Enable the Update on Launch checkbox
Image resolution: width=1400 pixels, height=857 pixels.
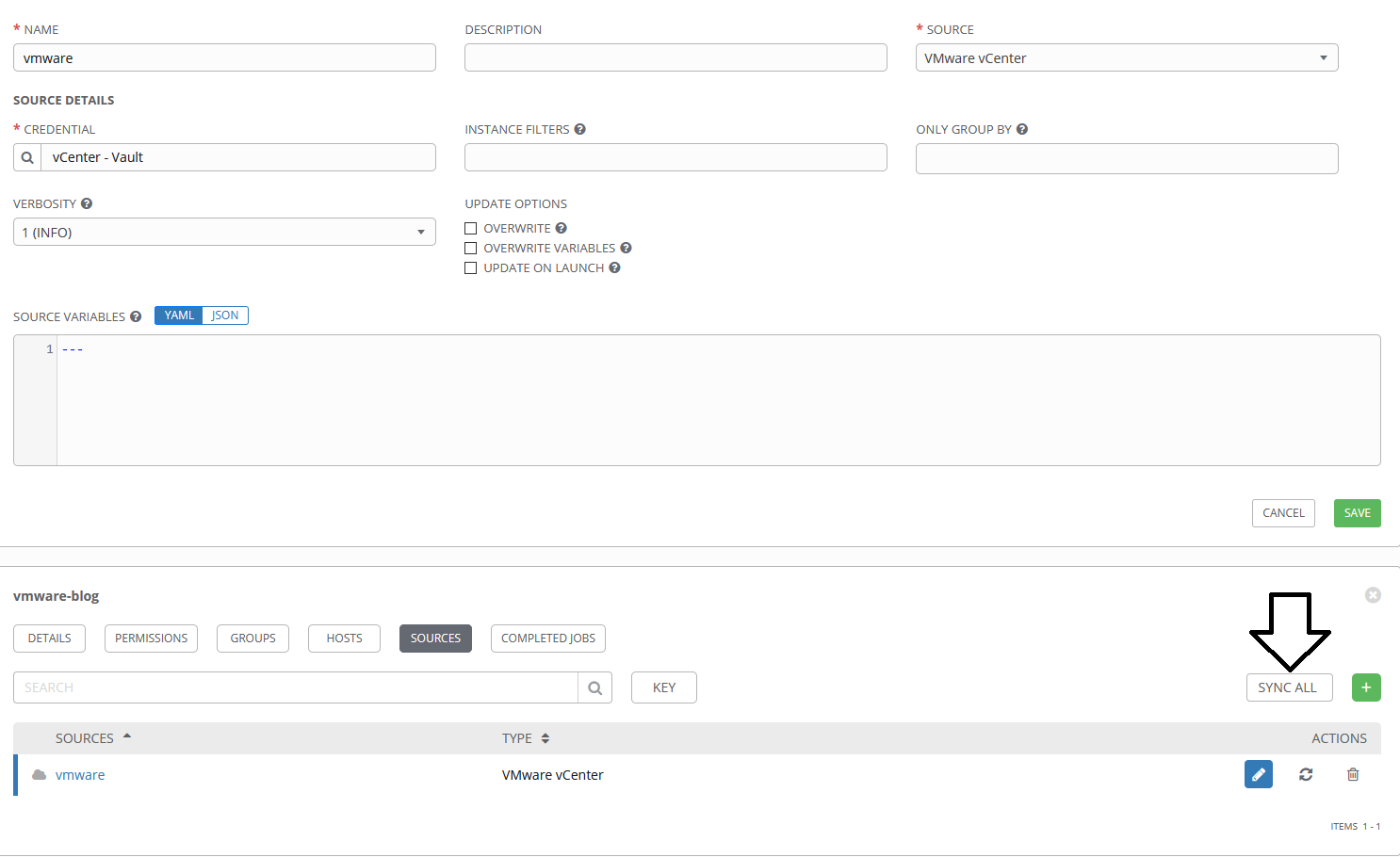471,268
